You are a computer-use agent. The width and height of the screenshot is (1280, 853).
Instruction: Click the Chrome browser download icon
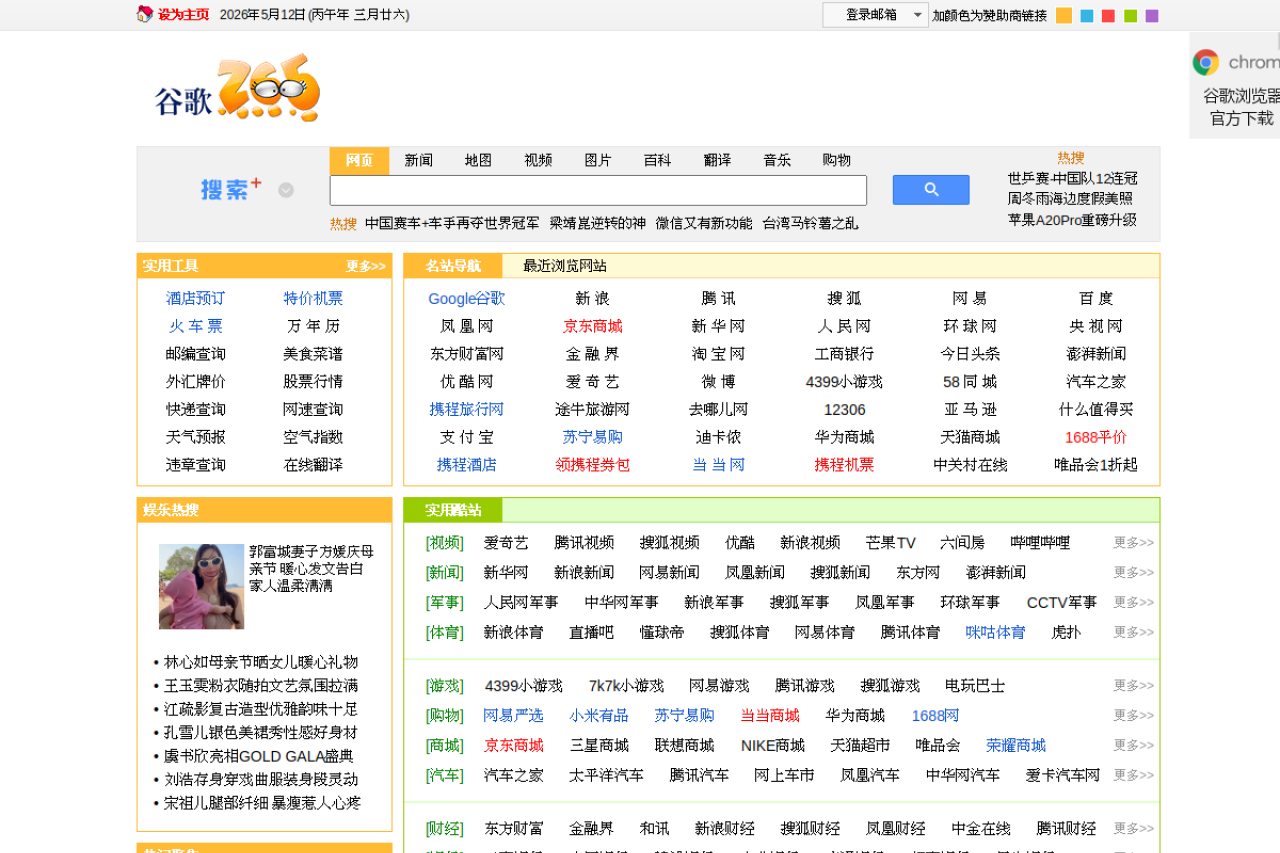pos(1206,62)
